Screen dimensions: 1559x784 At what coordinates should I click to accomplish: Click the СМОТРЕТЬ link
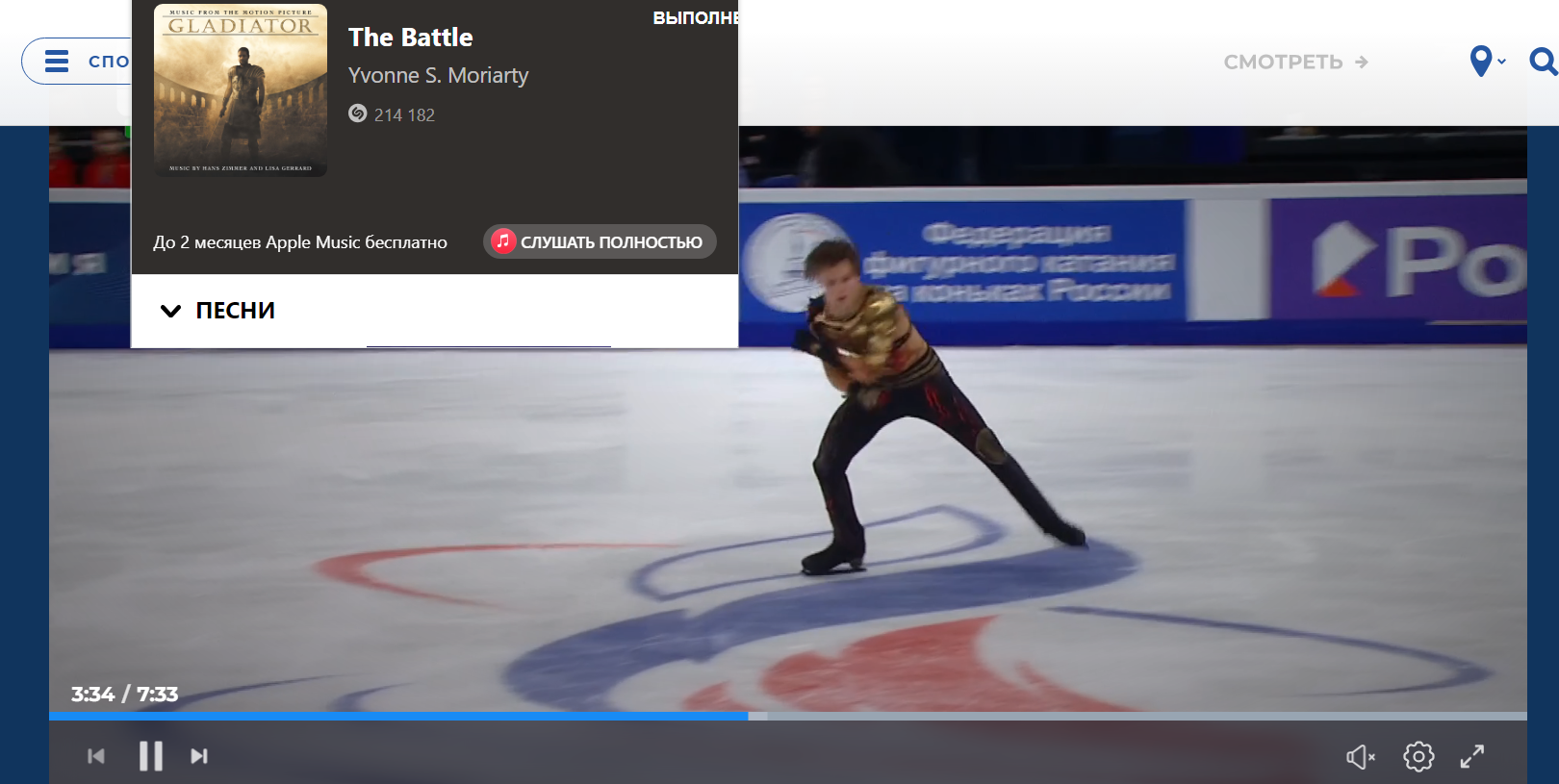pyautogui.click(x=1295, y=62)
